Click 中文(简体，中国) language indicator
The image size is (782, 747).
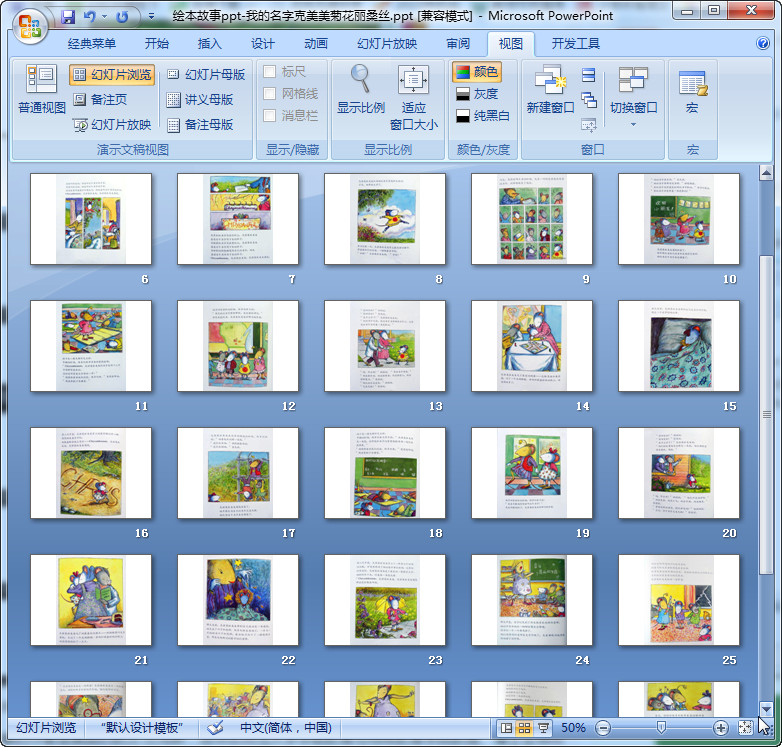point(286,728)
